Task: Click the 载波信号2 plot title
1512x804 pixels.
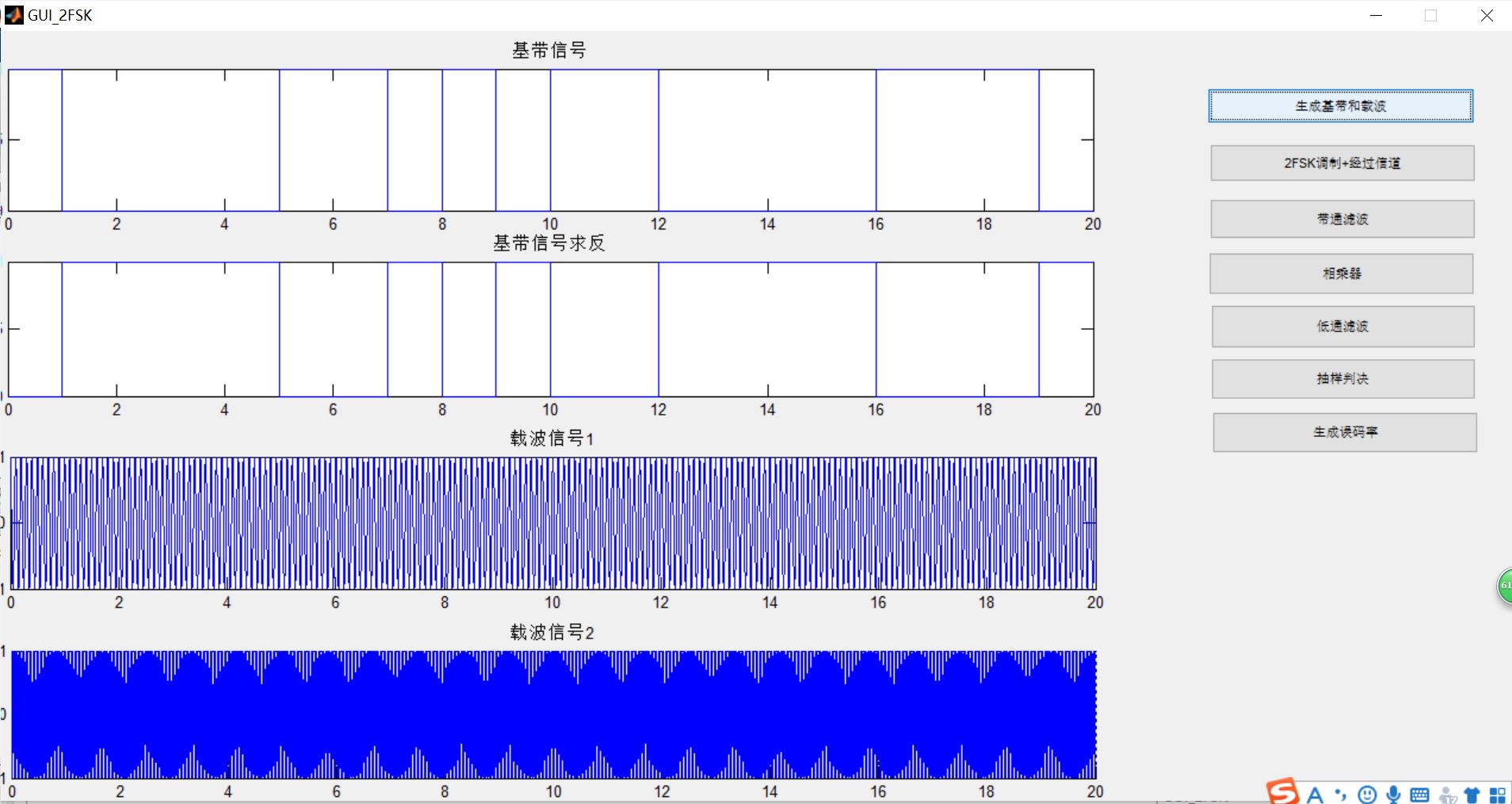Action: click(552, 632)
